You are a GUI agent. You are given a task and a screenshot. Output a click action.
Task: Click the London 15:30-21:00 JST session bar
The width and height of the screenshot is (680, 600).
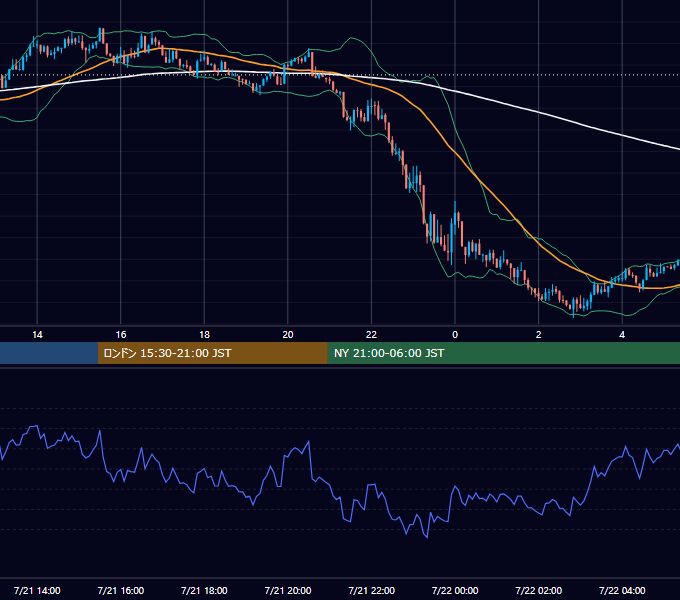click(212, 353)
